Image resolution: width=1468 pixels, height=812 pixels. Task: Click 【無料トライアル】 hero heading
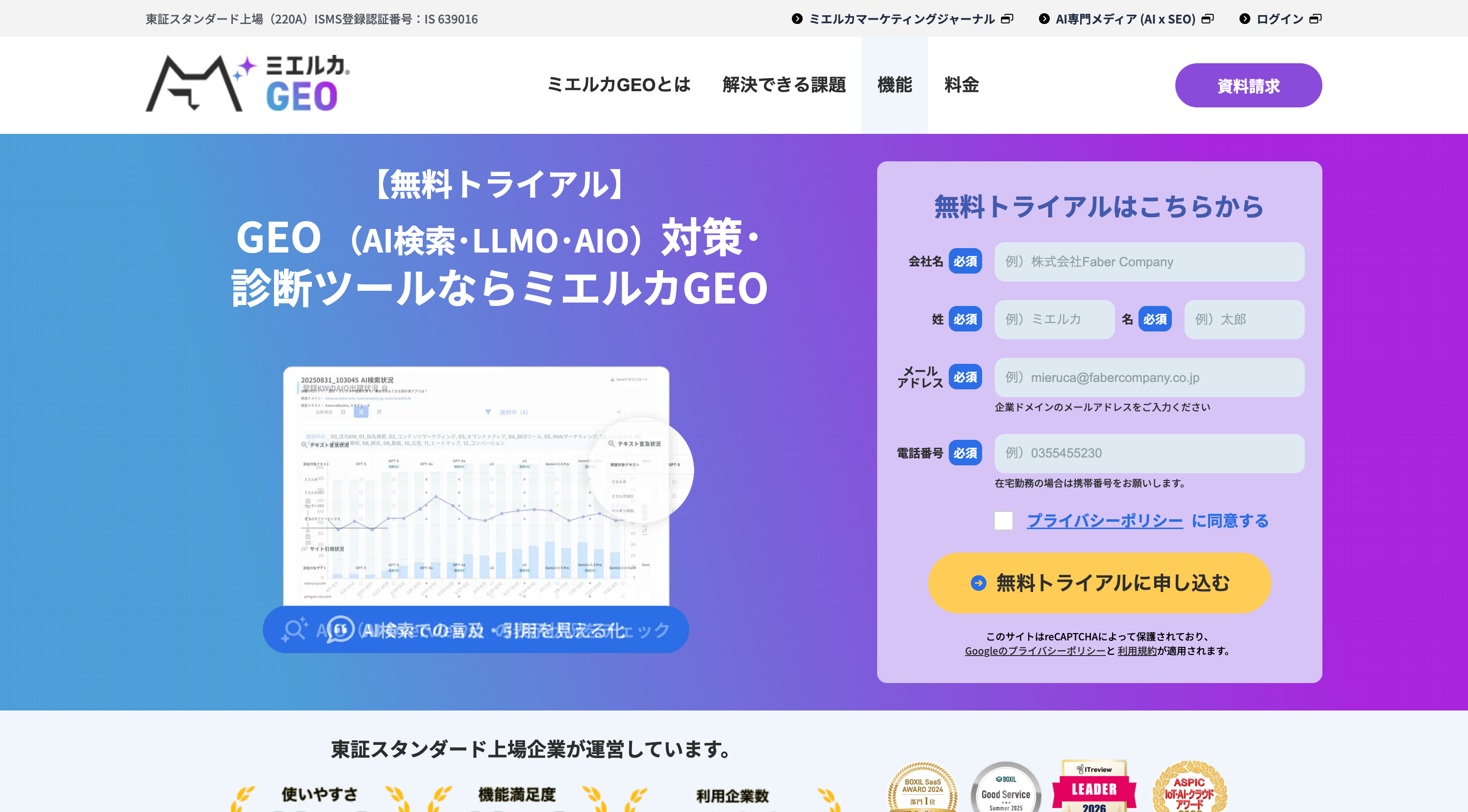click(500, 184)
